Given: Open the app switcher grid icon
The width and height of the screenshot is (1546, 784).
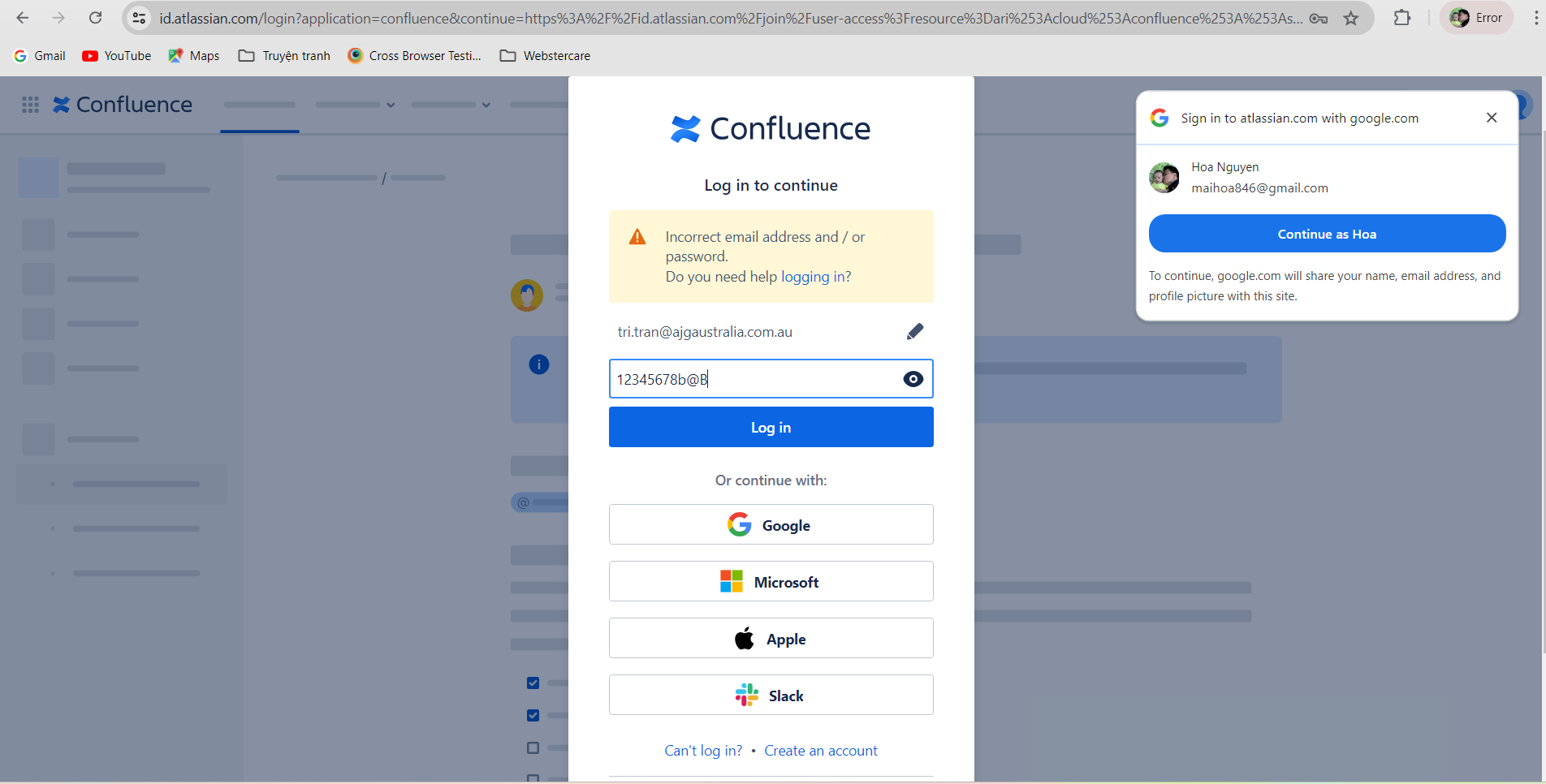Looking at the screenshot, I should 30,105.
